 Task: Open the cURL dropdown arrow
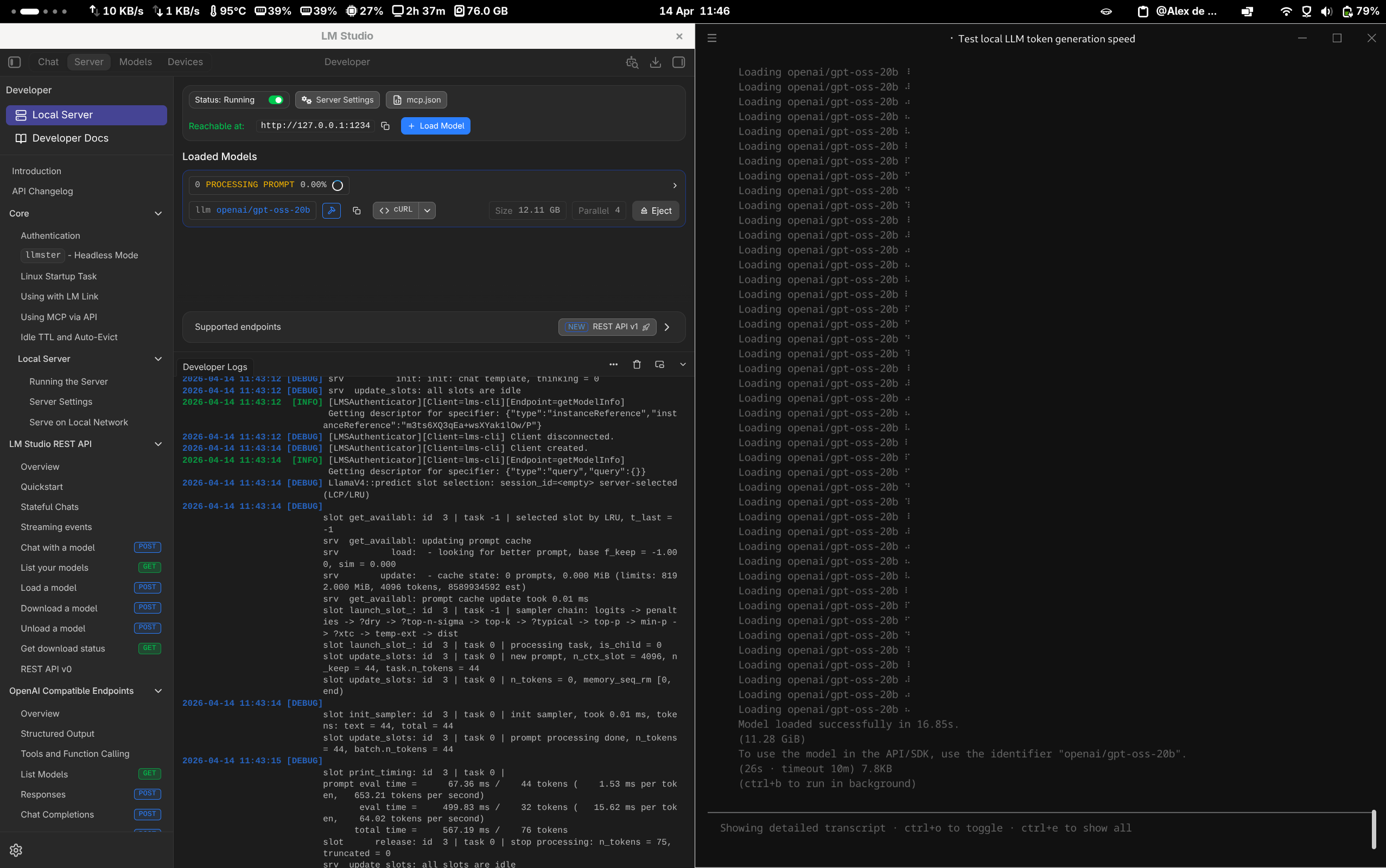coord(427,210)
